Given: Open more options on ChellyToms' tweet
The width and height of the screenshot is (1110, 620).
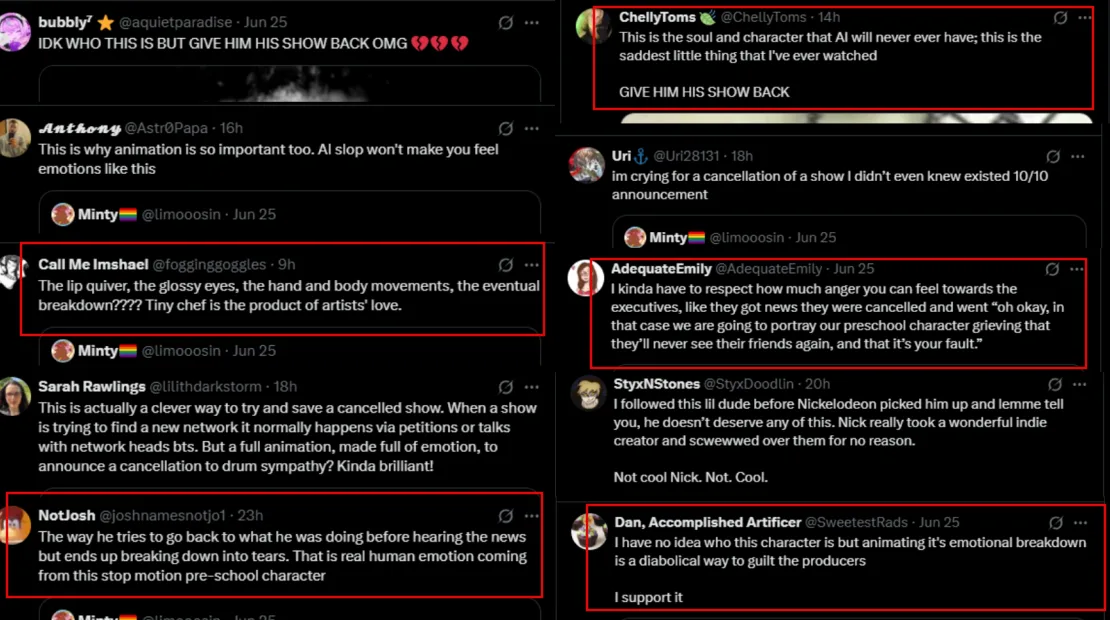Looking at the screenshot, I should coord(1084,17).
